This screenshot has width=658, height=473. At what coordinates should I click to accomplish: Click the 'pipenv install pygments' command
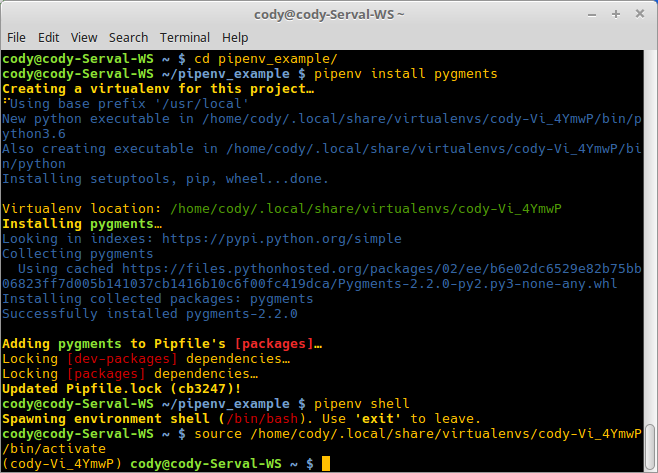pyautogui.click(x=405, y=74)
